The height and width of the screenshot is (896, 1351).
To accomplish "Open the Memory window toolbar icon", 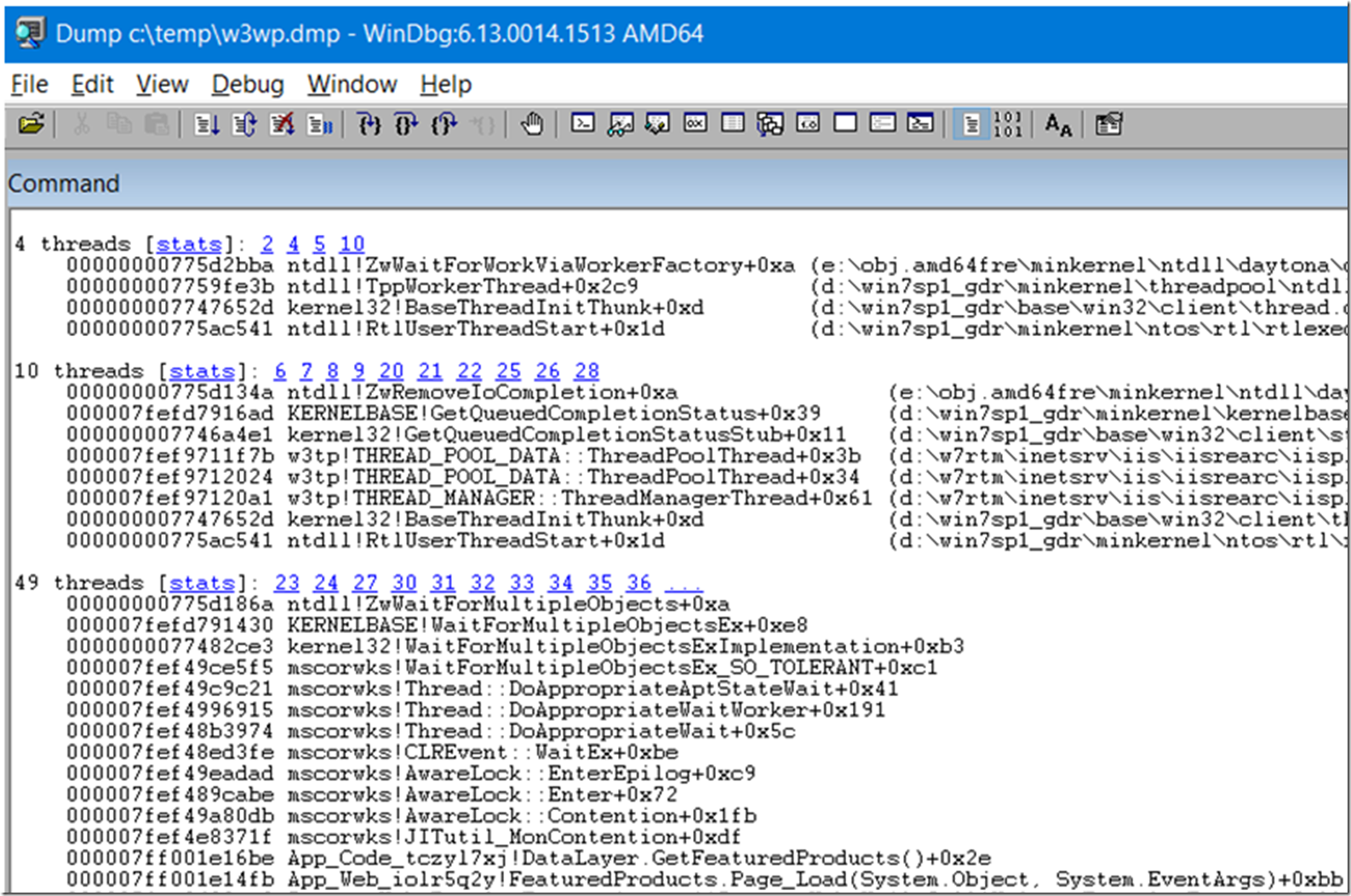I will [733, 124].
